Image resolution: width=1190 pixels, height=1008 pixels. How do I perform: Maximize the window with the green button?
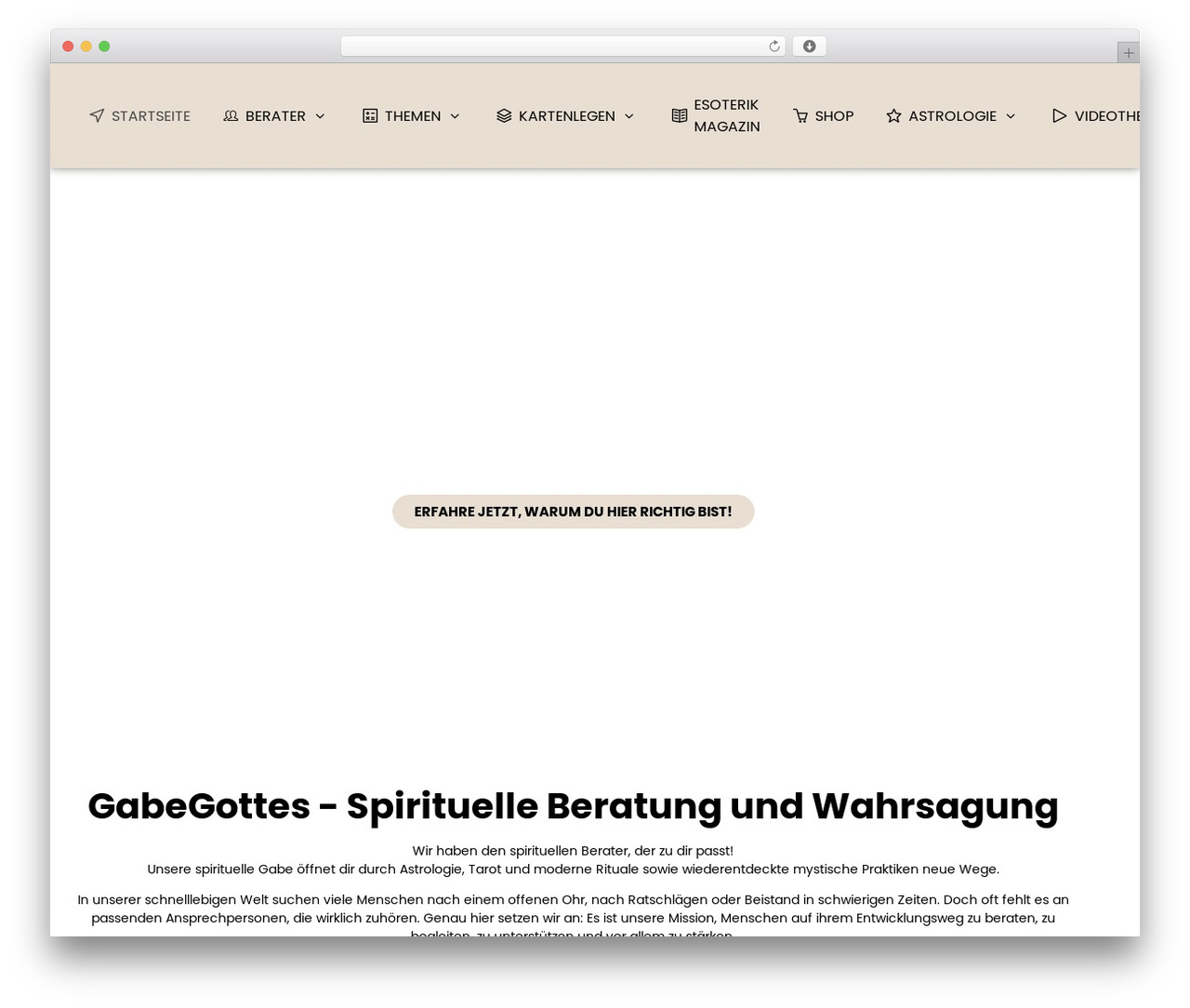pyautogui.click(x=104, y=46)
